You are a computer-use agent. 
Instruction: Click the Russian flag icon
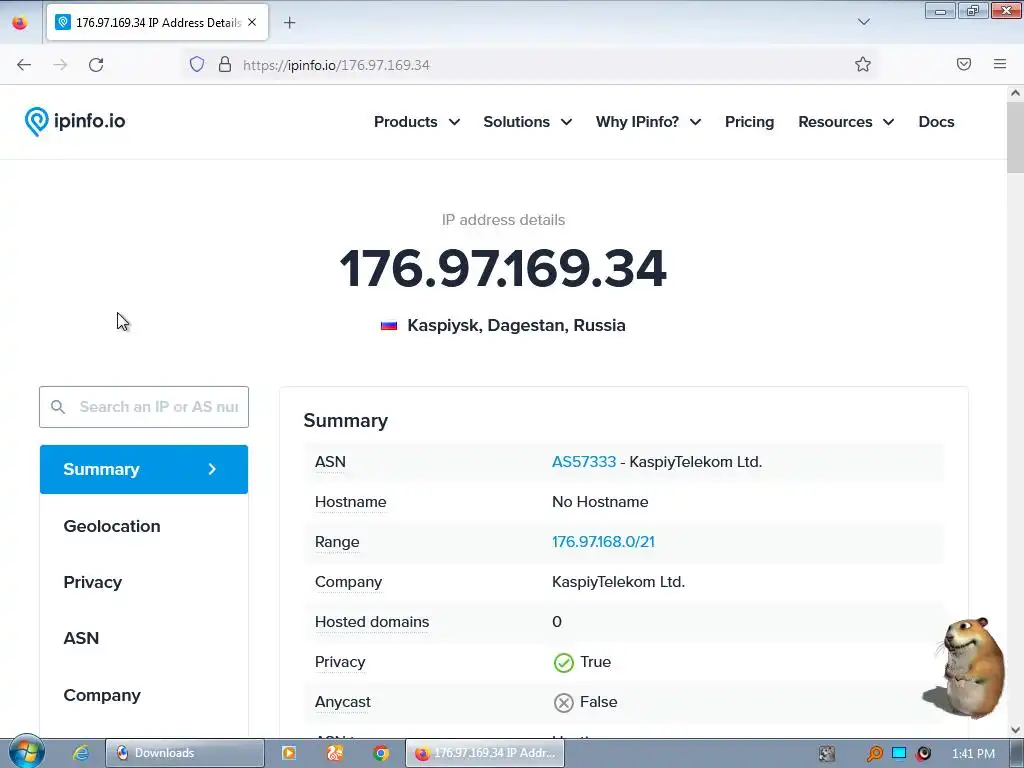point(389,325)
